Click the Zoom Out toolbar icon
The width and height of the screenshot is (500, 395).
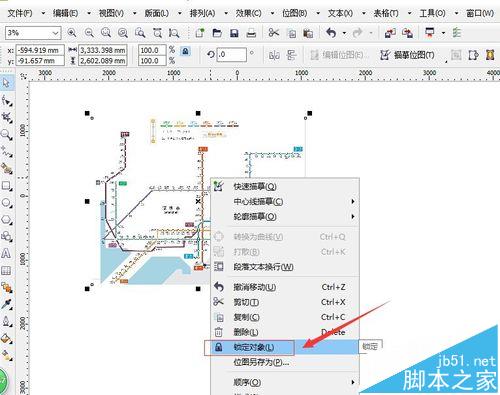pyautogui.click(x=89, y=33)
